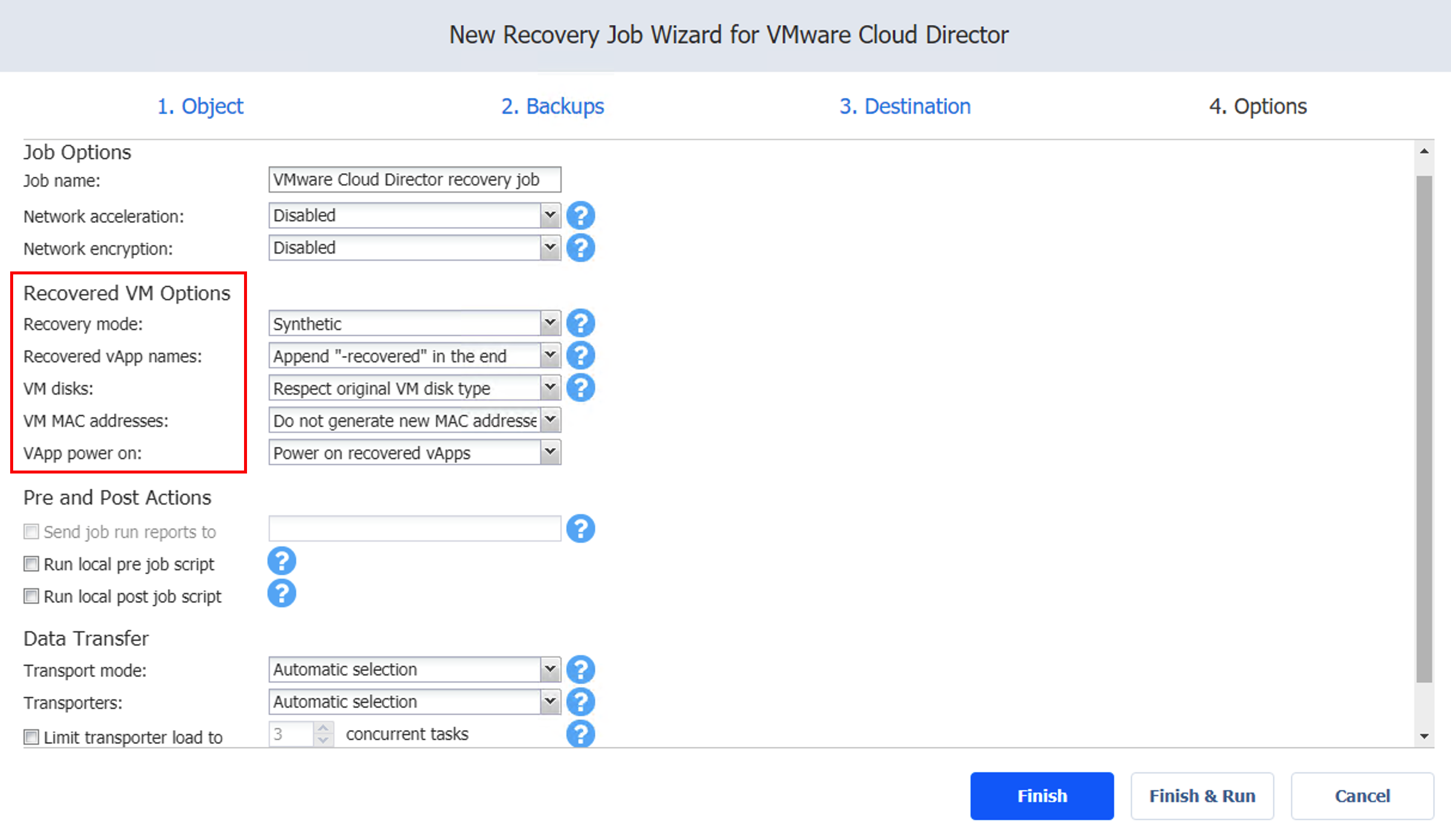Enable Run local post job script
The image size is (1451, 840).
click(31, 596)
